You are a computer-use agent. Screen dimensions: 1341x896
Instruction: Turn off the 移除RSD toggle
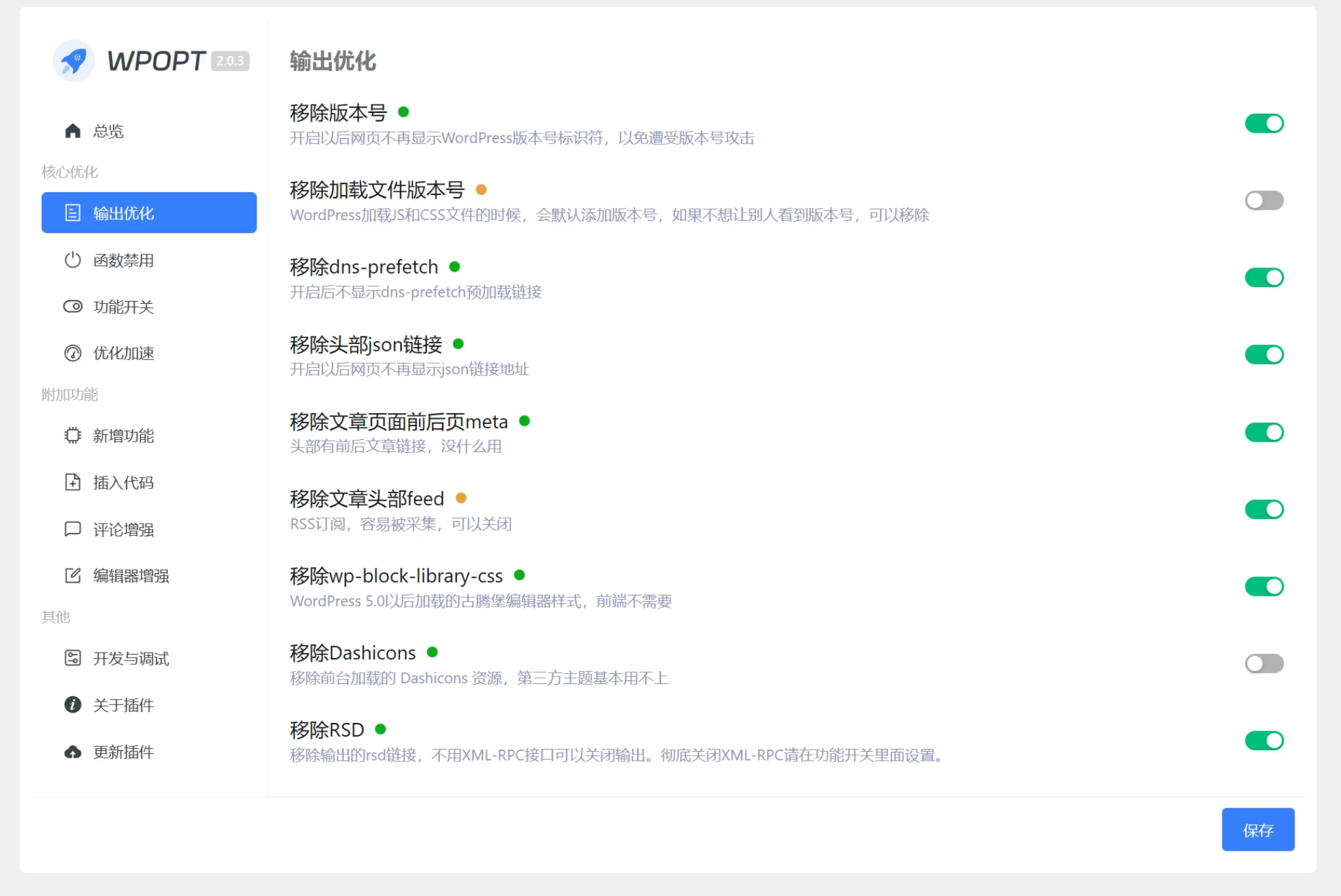[x=1263, y=740]
